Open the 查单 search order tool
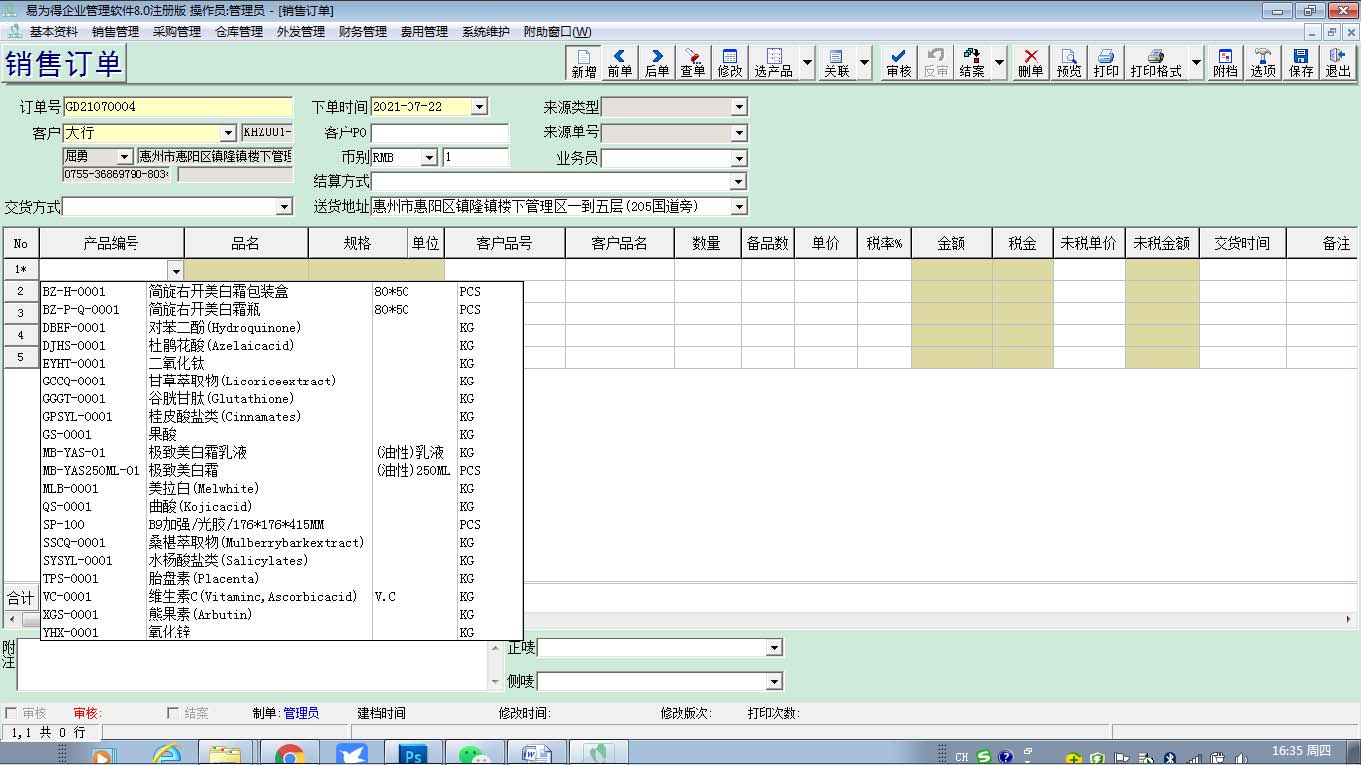The image size is (1361, 765). [693, 63]
